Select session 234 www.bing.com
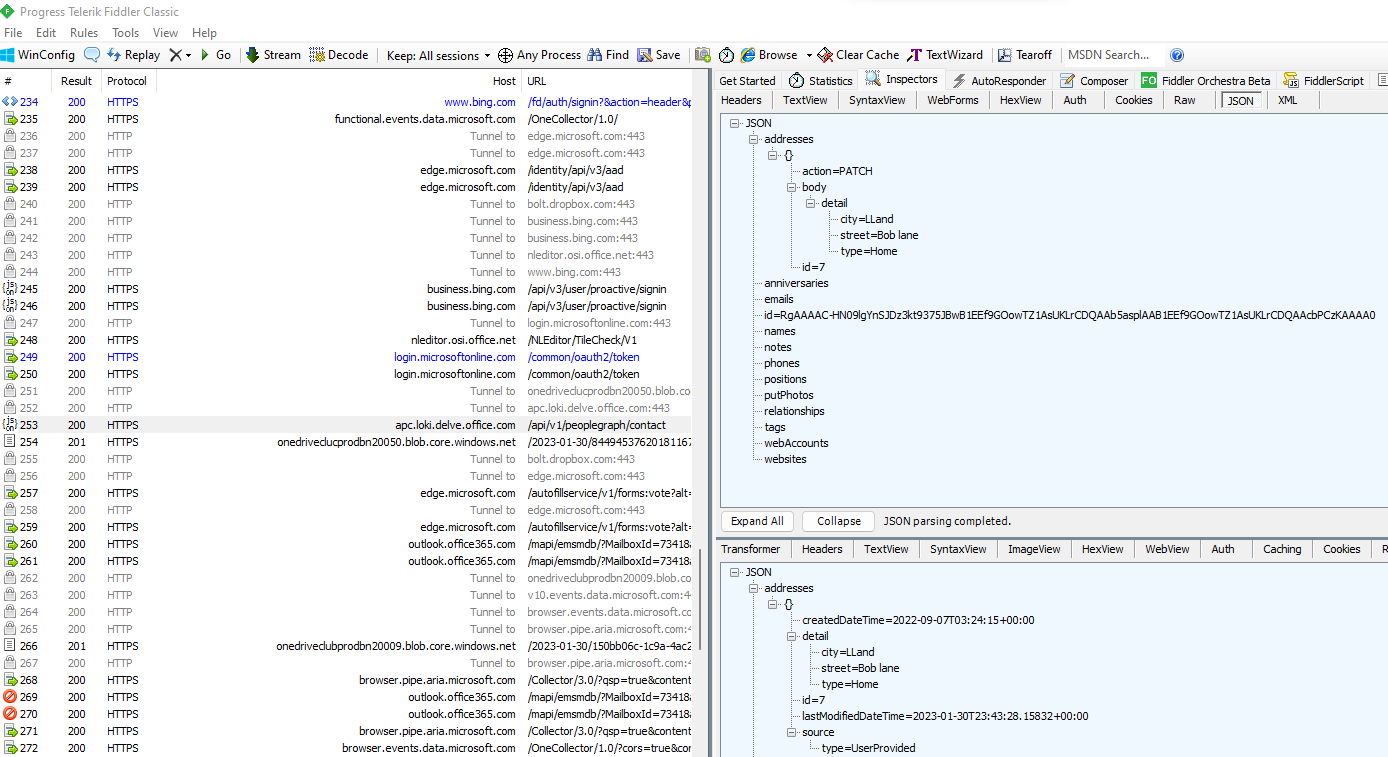The image size is (1388, 757). click(x=346, y=102)
